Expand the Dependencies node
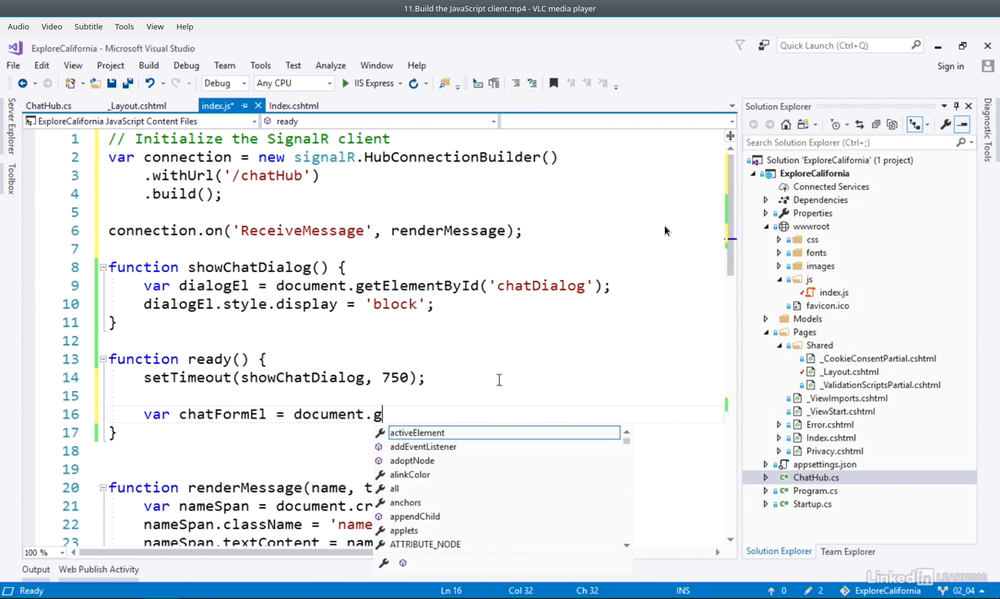 [766, 200]
